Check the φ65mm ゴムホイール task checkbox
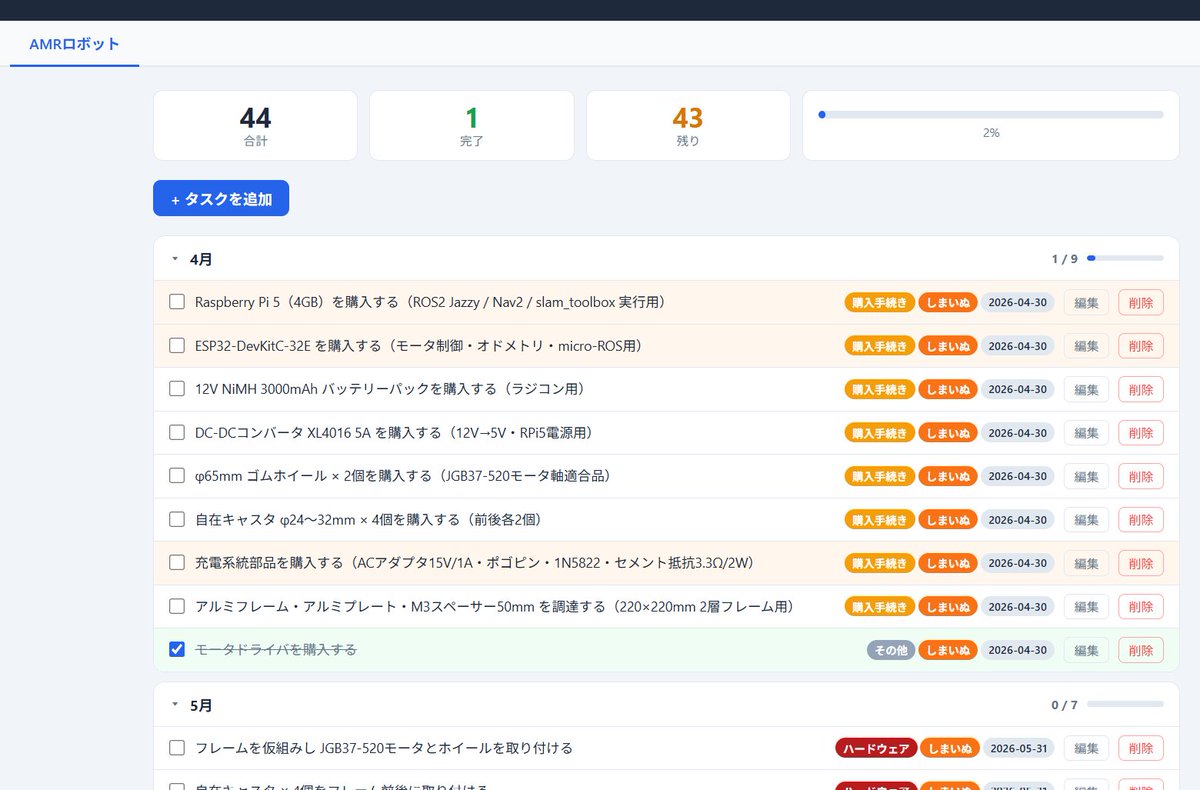Viewport: 1200px width, 790px height. [177, 476]
